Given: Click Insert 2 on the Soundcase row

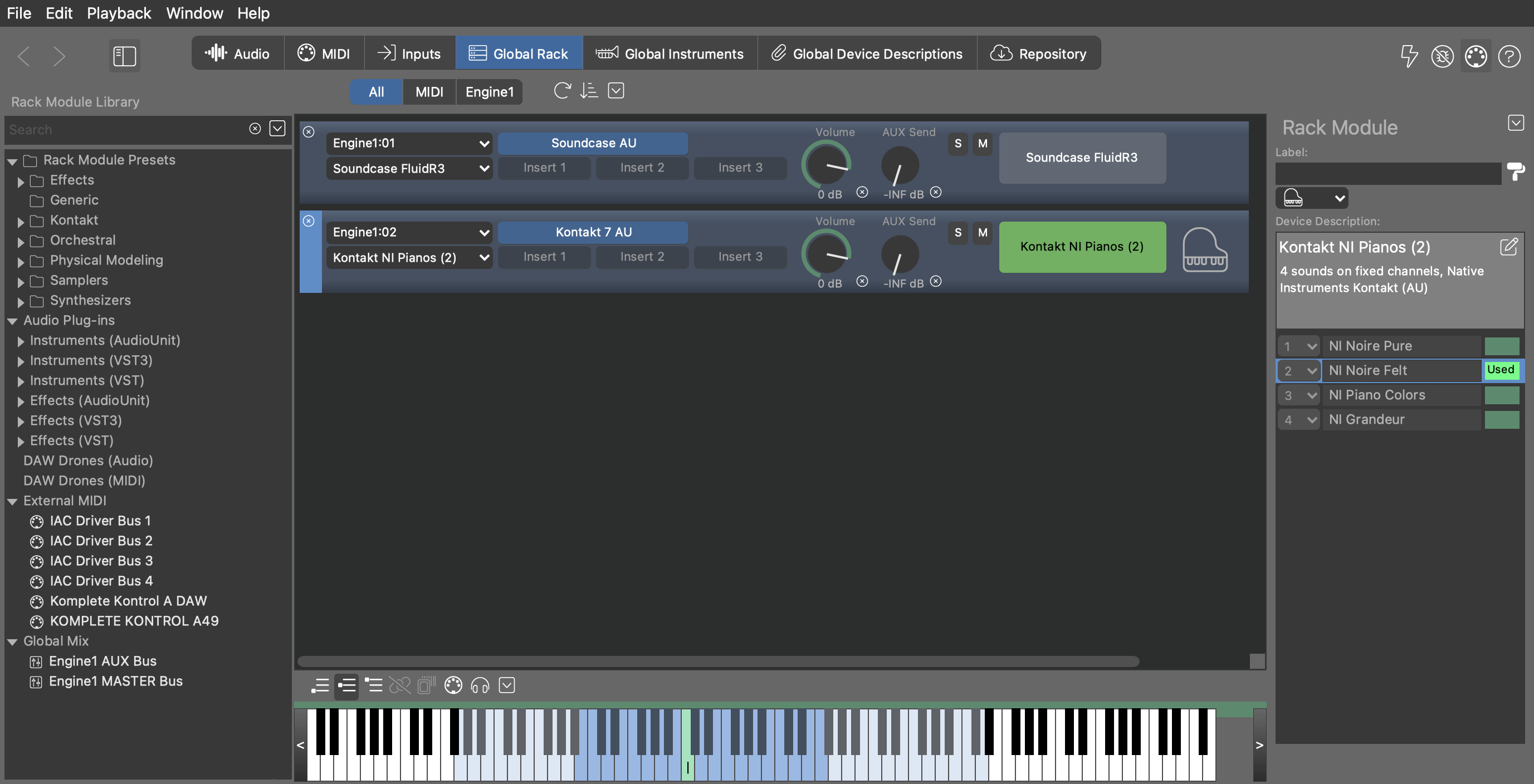Looking at the screenshot, I should pyautogui.click(x=641, y=168).
